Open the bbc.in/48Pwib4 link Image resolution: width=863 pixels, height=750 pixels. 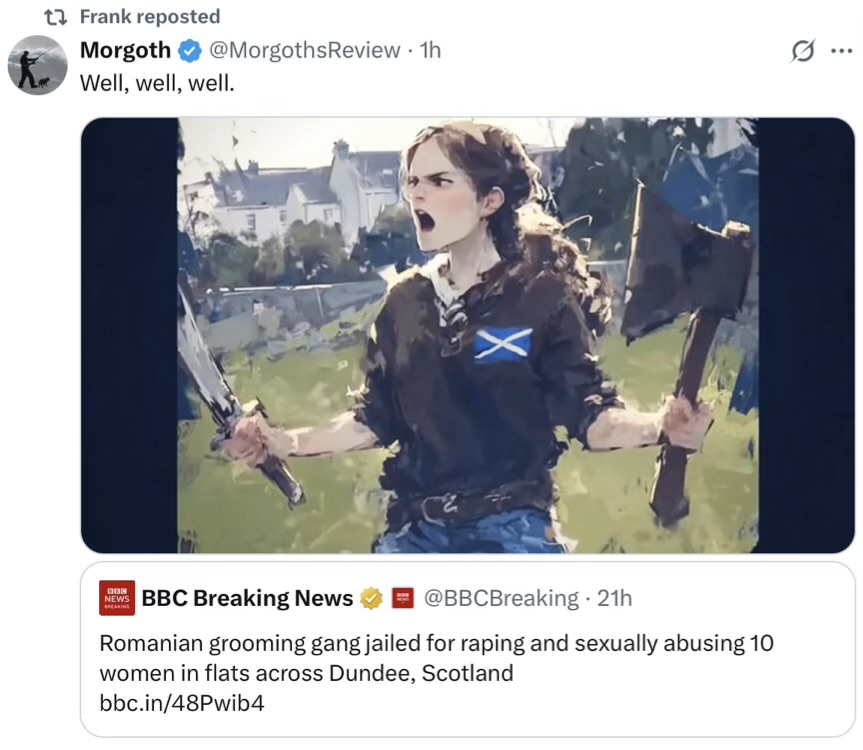point(182,703)
